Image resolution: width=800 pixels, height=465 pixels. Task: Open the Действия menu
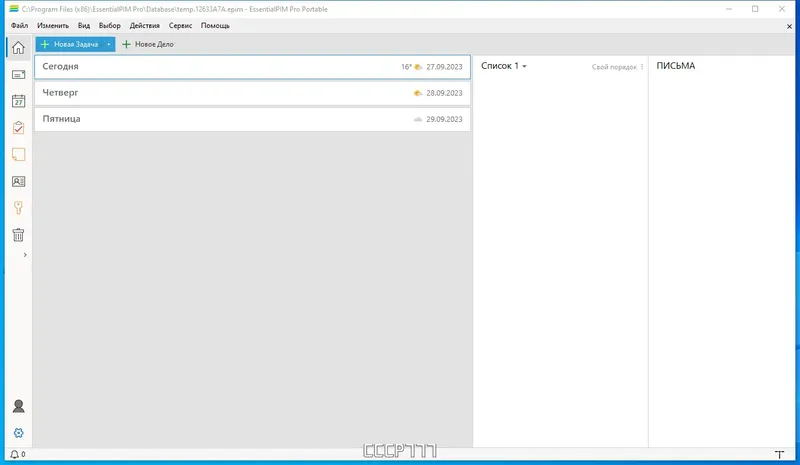pyautogui.click(x=144, y=26)
